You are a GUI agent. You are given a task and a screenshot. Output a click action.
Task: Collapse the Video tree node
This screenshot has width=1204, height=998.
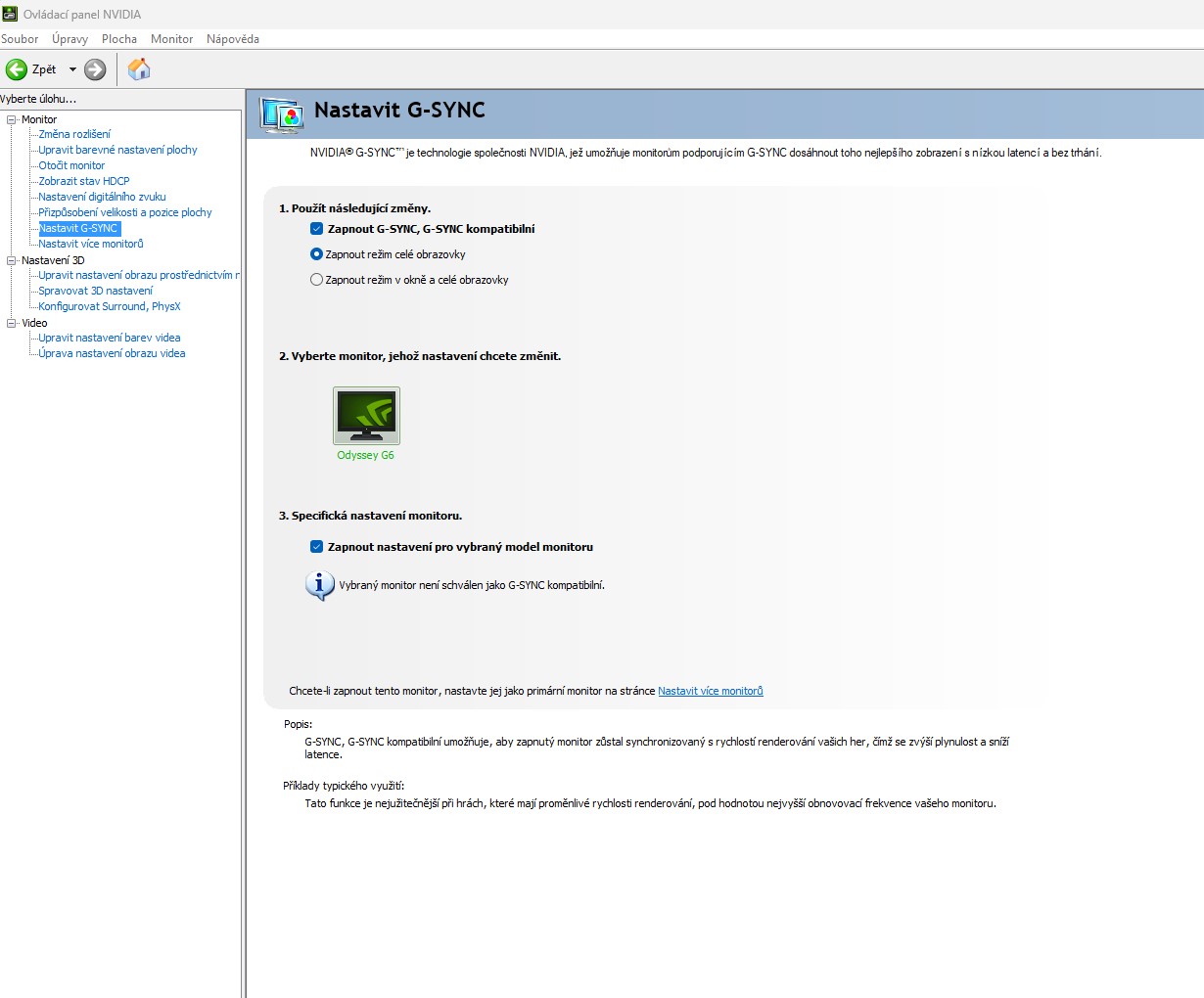[x=12, y=323]
